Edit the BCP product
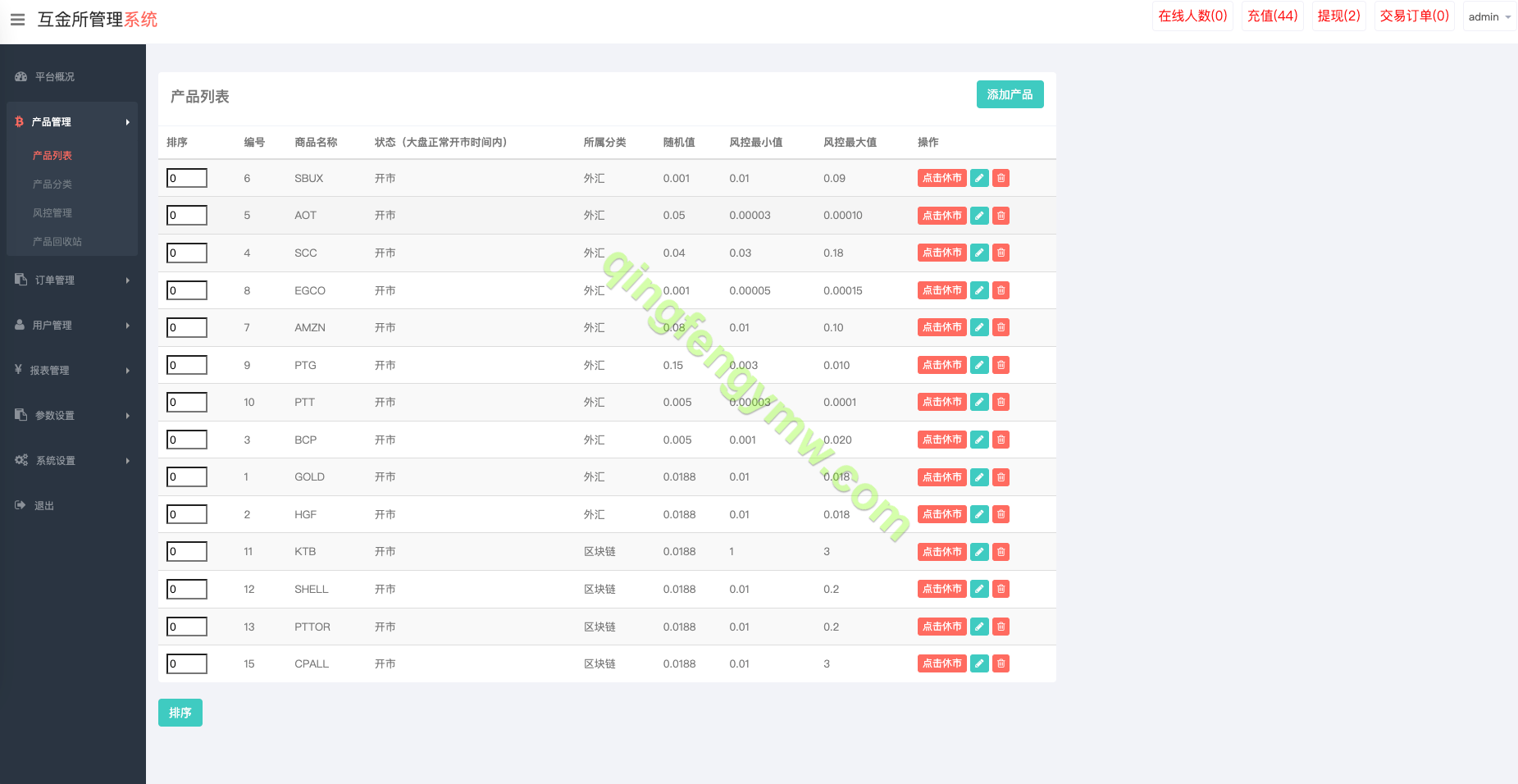 click(x=979, y=440)
